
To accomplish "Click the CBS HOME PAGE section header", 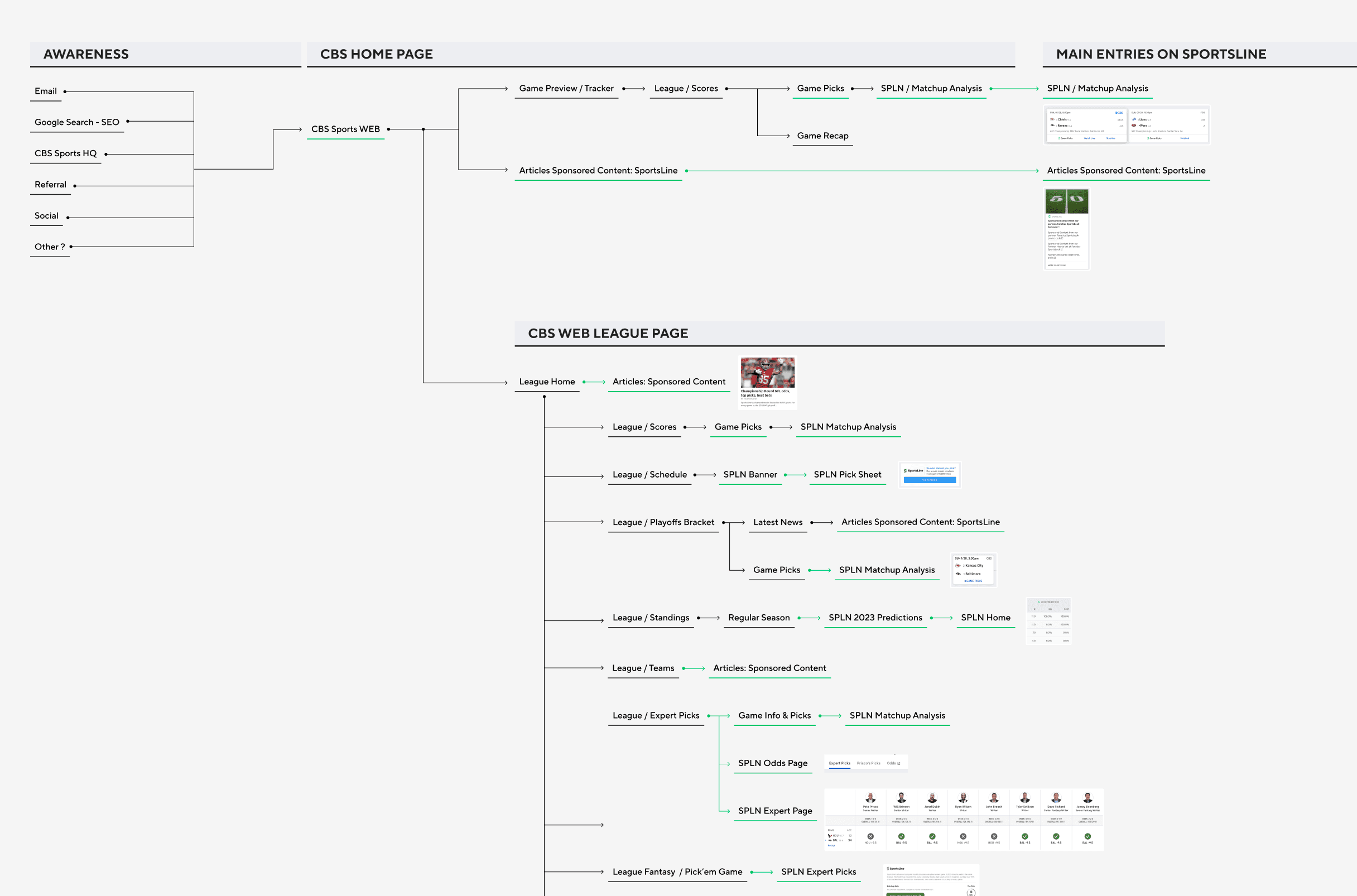I will tap(661, 54).
